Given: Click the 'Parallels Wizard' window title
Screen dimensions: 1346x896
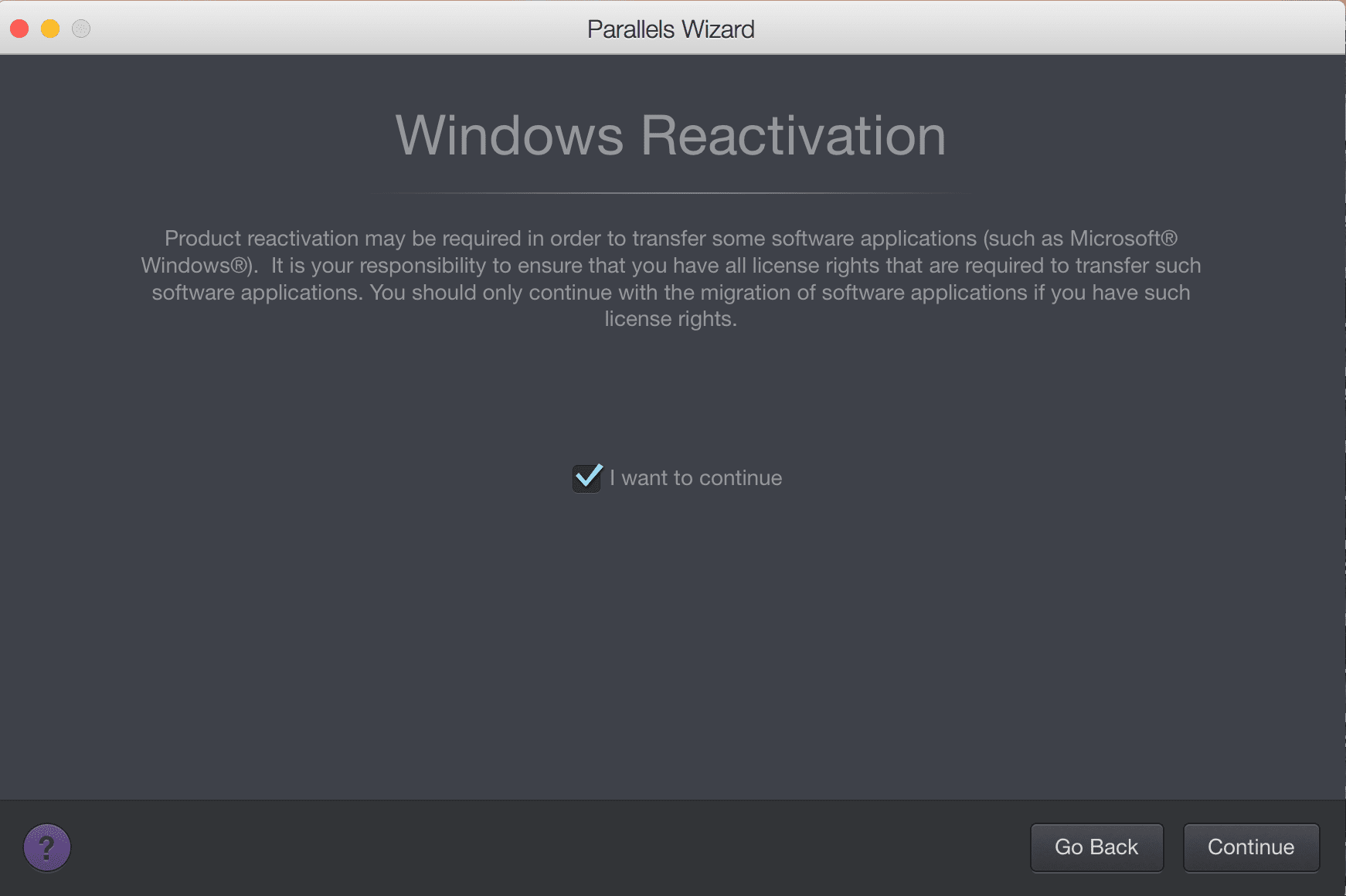Looking at the screenshot, I should click(671, 29).
